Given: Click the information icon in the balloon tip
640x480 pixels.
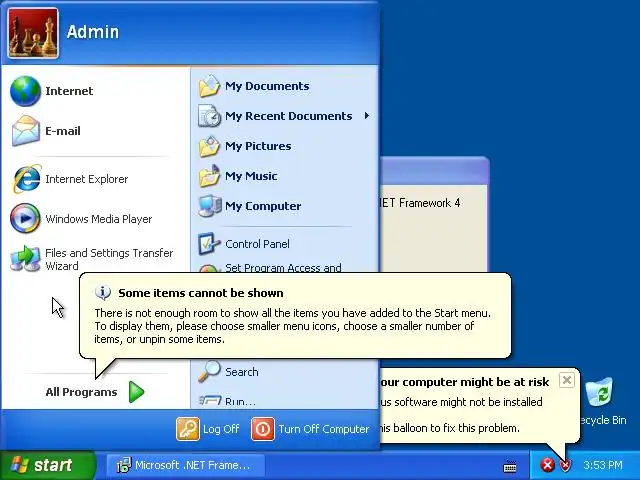Looking at the screenshot, I should 102,293.
